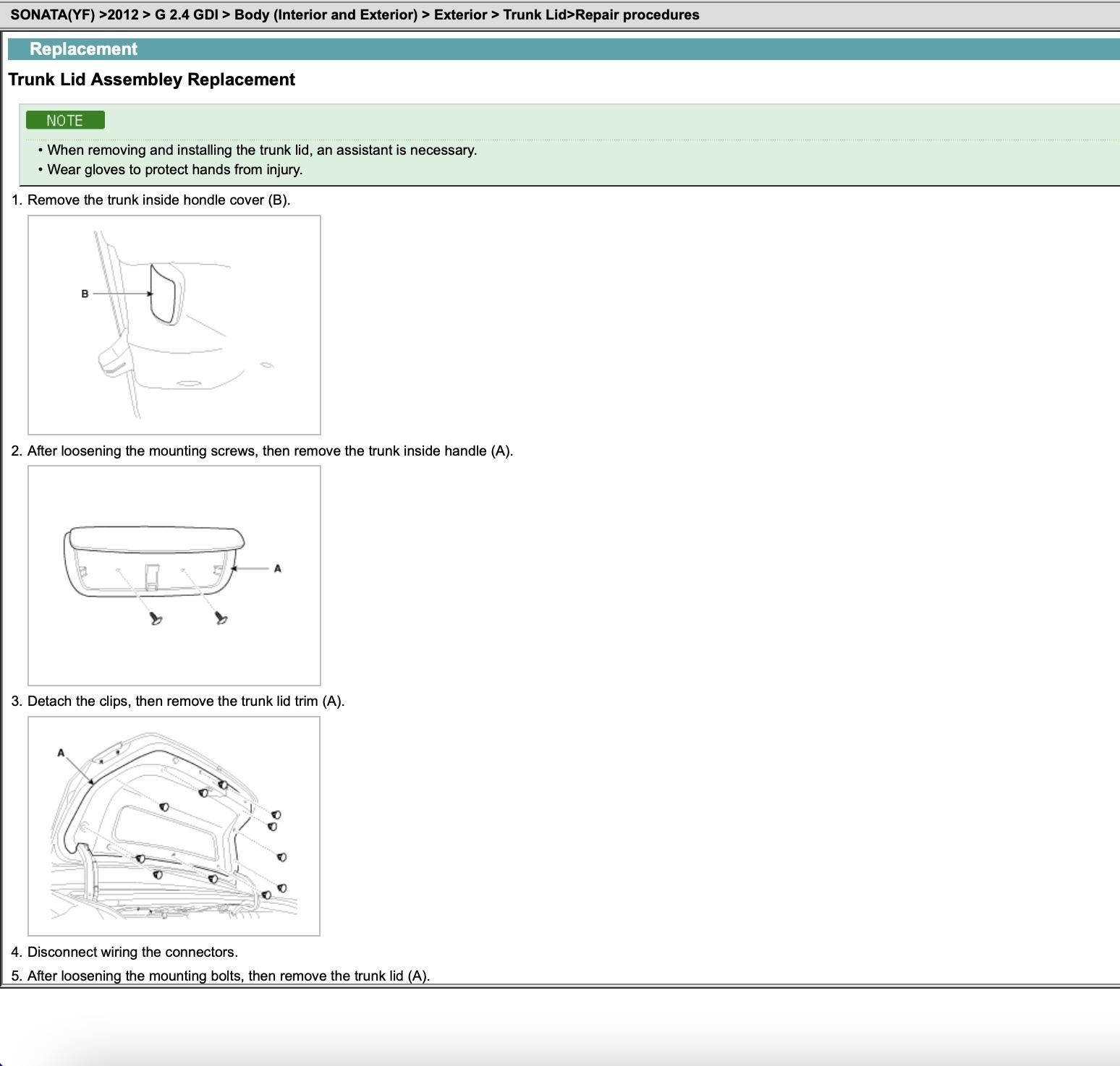Click step 2 mounting screws instruction

(x=269, y=451)
